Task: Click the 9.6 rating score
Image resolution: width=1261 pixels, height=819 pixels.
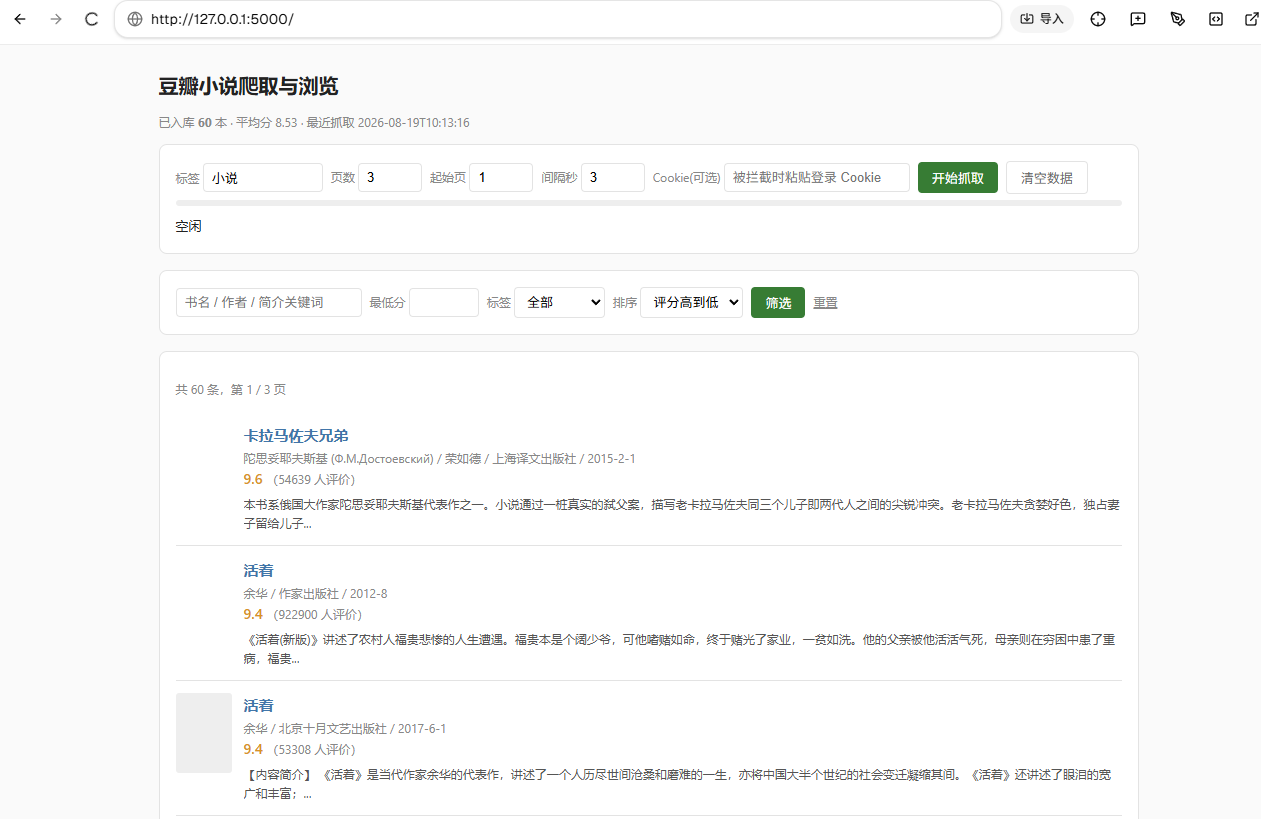Action: [x=253, y=480]
